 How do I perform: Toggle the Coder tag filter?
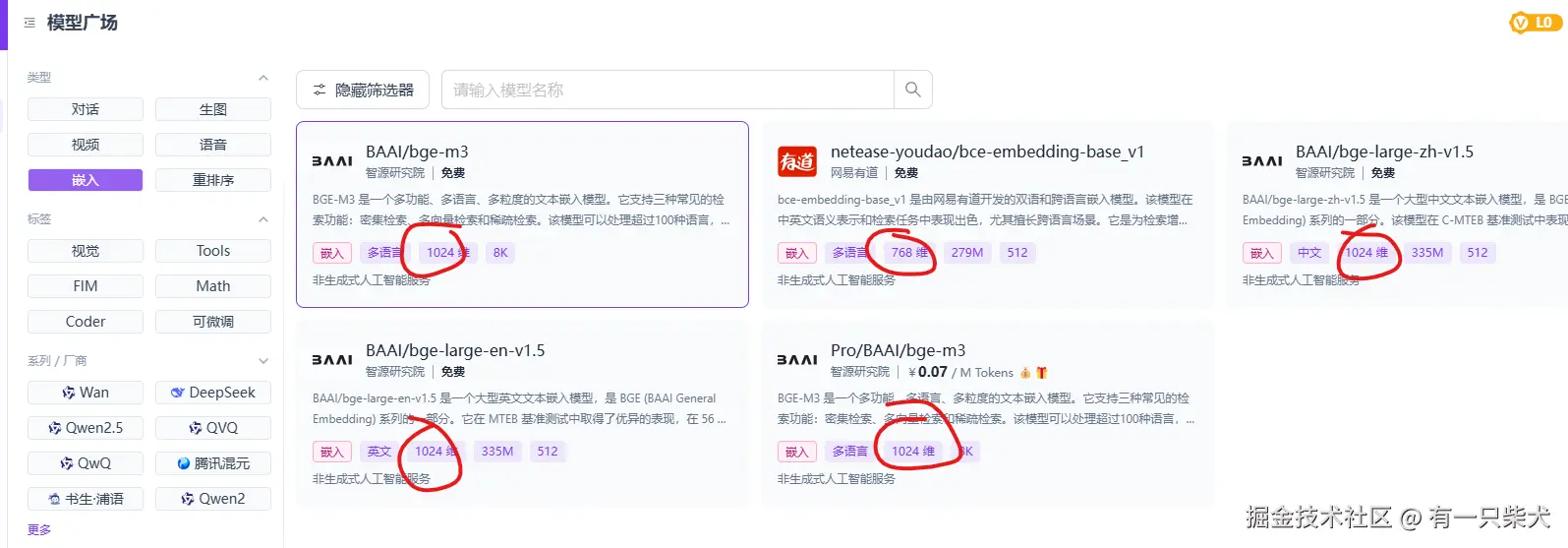pyautogui.click(x=86, y=322)
